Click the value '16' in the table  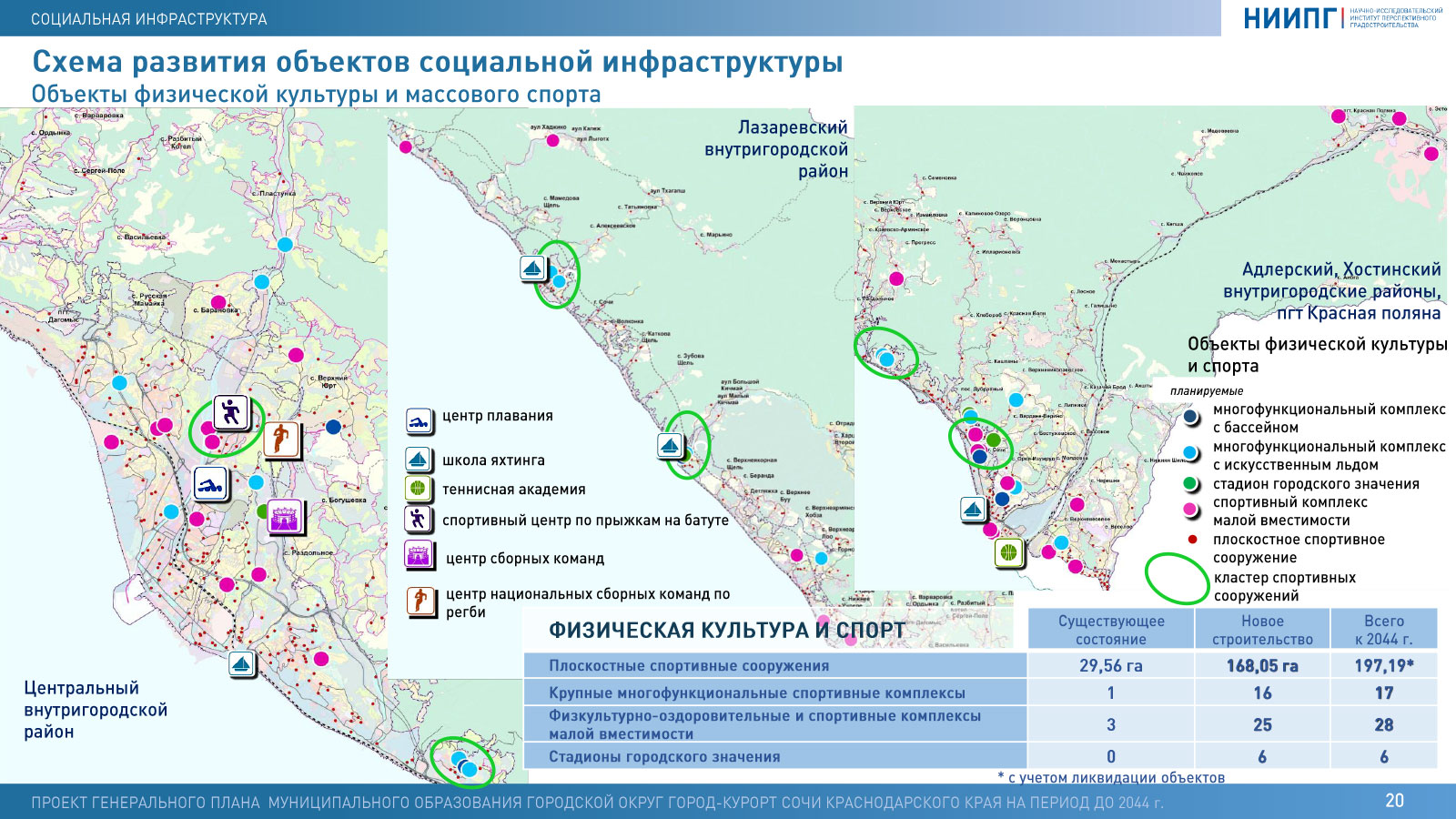pyautogui.click(x=1262, y=693)
